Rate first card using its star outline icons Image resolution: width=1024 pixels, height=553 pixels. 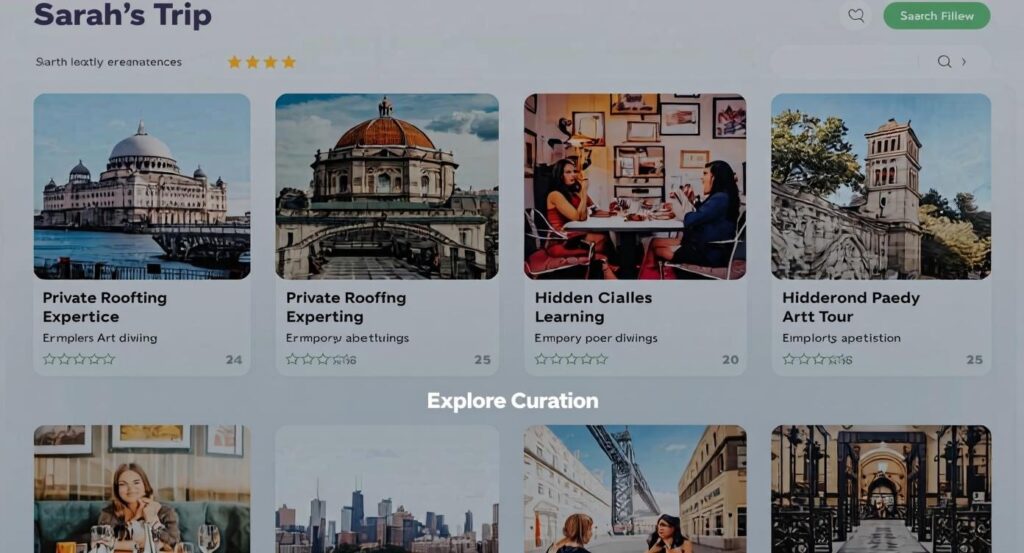click(x=78, y=359)
